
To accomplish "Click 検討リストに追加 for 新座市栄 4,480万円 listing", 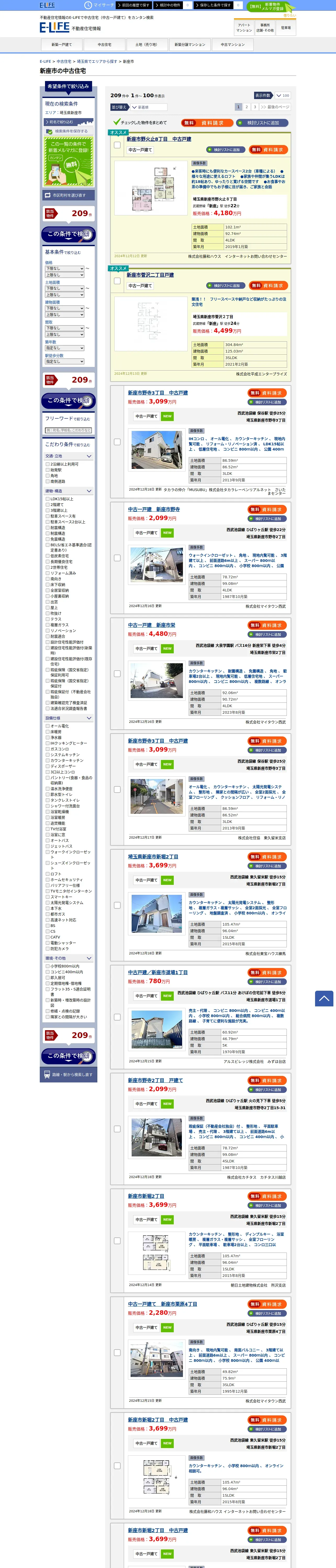I will coord(267,634).
